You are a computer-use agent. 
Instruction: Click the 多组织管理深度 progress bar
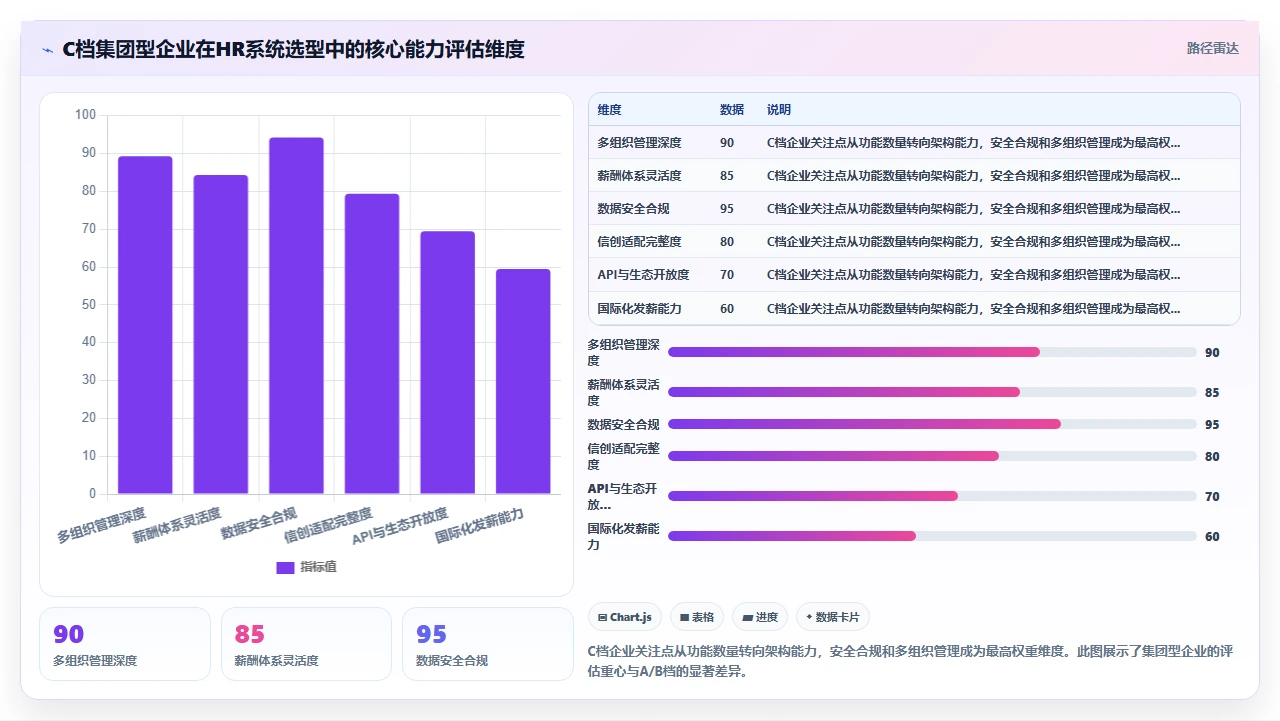pyautogui.click(x=932, y=352)
